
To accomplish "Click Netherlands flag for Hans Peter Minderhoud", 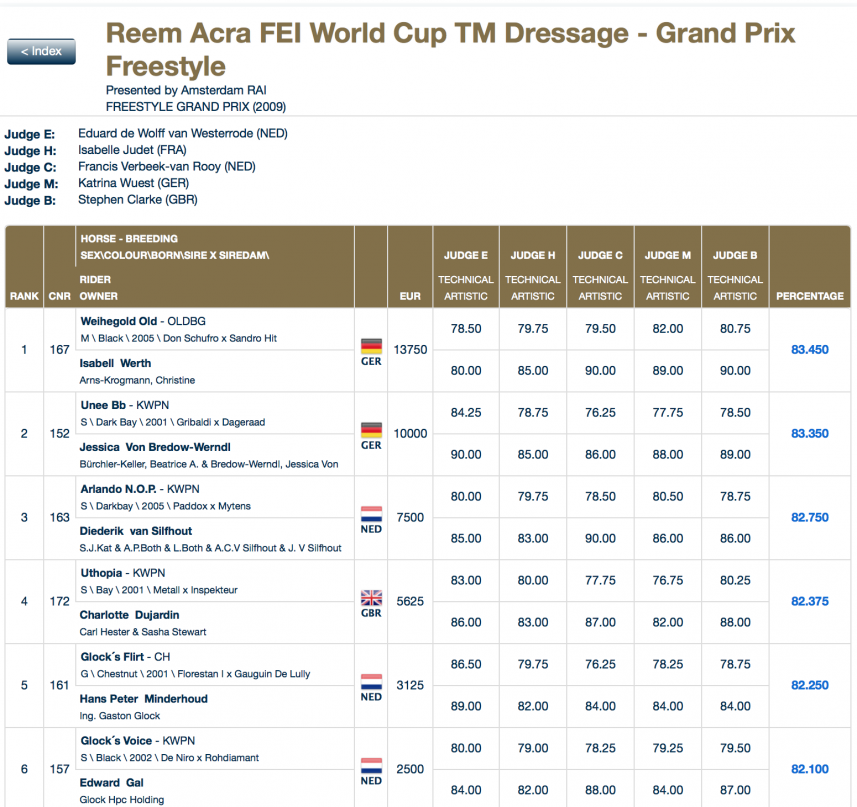I will 371,682.
